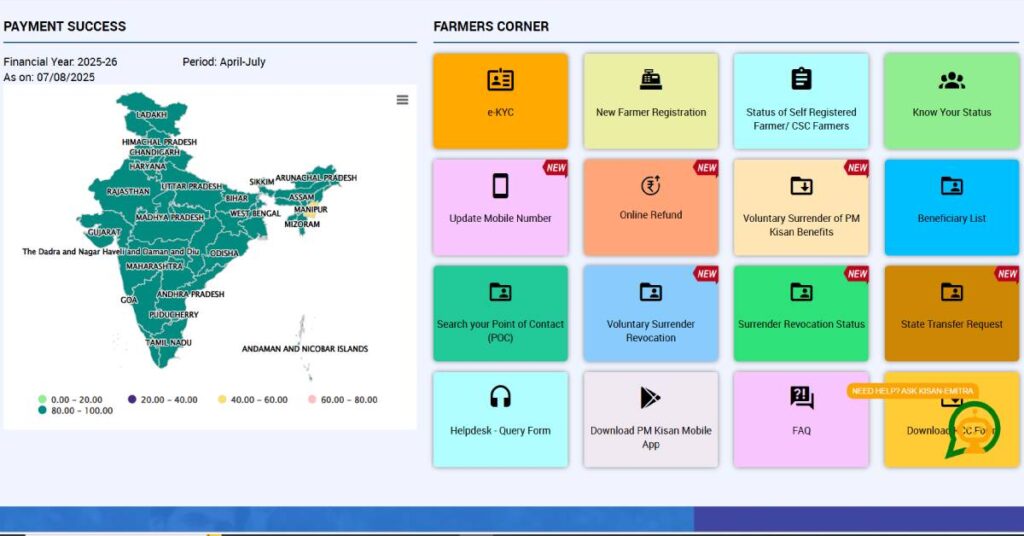Select LADAKH on the India map
Viewport: 1024px width, 536px height.
[x=151, y=115]
